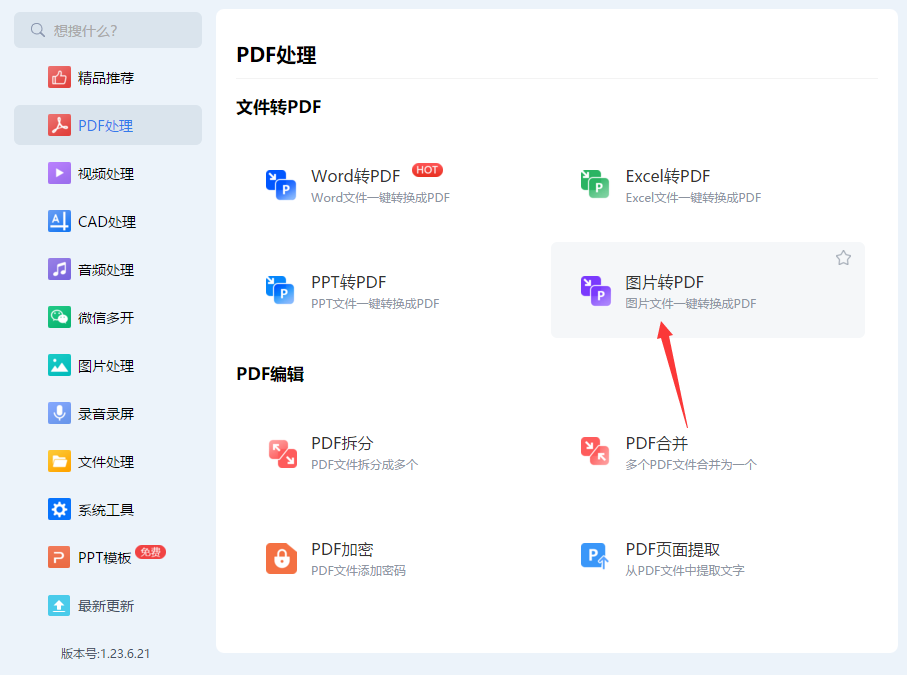The width and height of the screenshot is (907, 675).
Task: Go to 音频处理 category
Action: tap(108, 270)
